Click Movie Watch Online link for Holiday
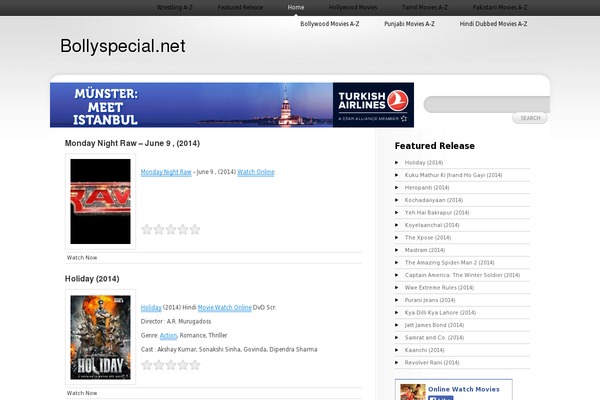Image resolution: width=600 pixels, height=400 pixels. 225,307
